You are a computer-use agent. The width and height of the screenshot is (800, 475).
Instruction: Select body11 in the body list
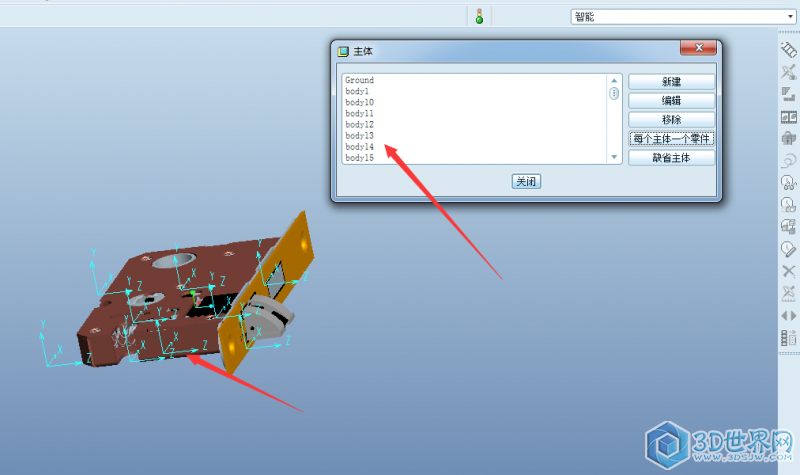coord(359,113)
